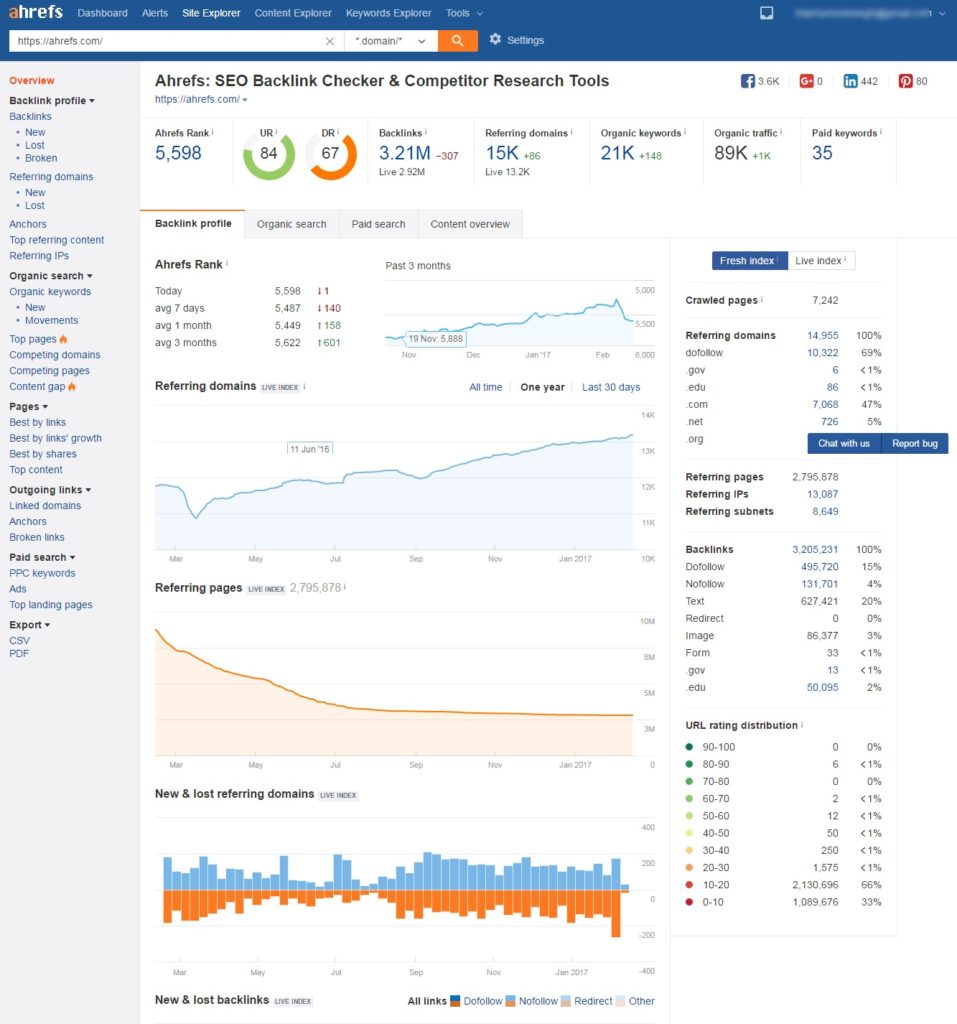The width and height of the screenshot is (957, 1024).
Task: Click the orange search magnifier button
Action: point(457,40)
